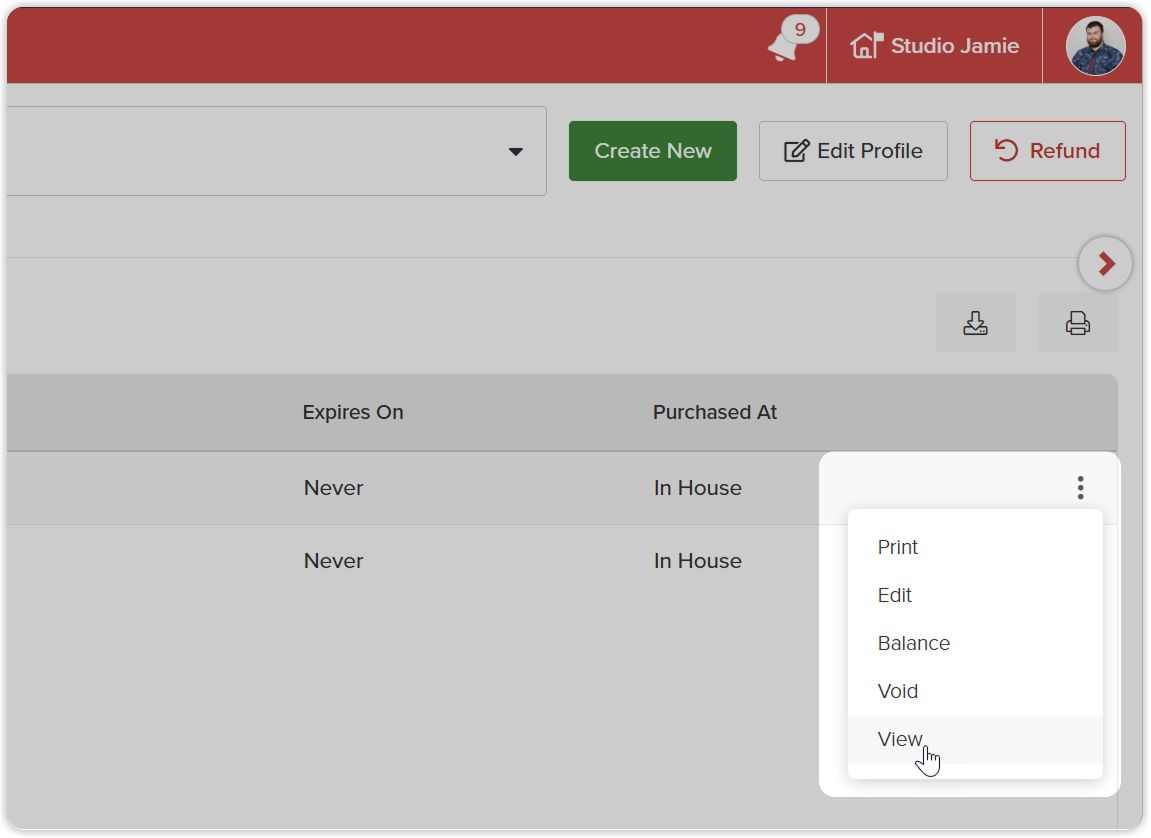Image resolution: width=1151 pixels, height=838 pixels.
Task: Select Void from the context menu
Action: [x=975, y=691]
